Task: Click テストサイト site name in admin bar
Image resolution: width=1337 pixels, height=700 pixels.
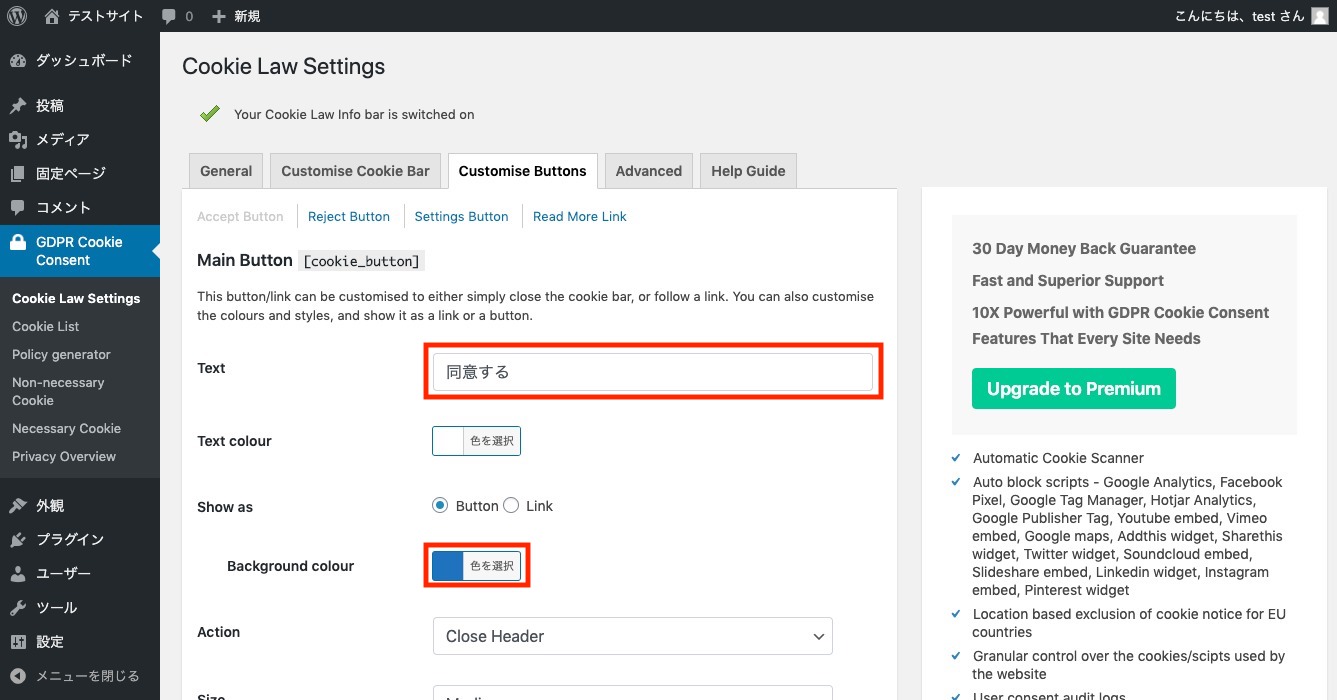Action: pos(106,16)
